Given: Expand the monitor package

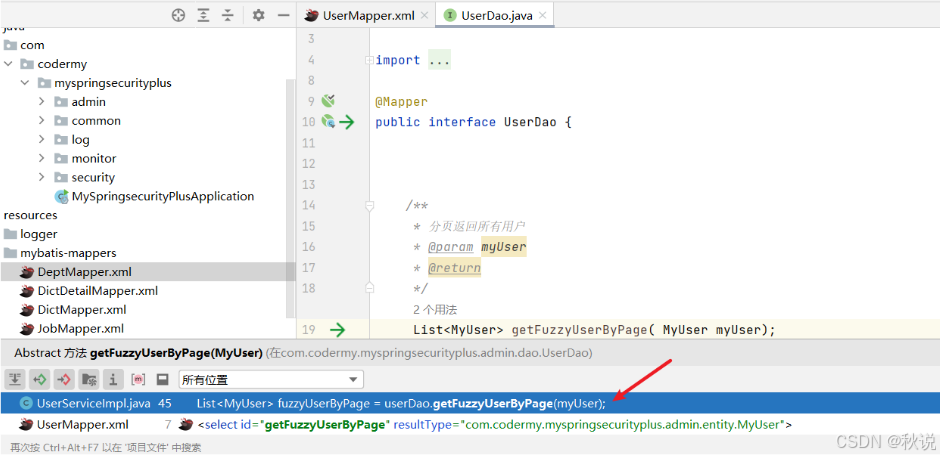Looking at the screenshot, I should tap(41, 158).
